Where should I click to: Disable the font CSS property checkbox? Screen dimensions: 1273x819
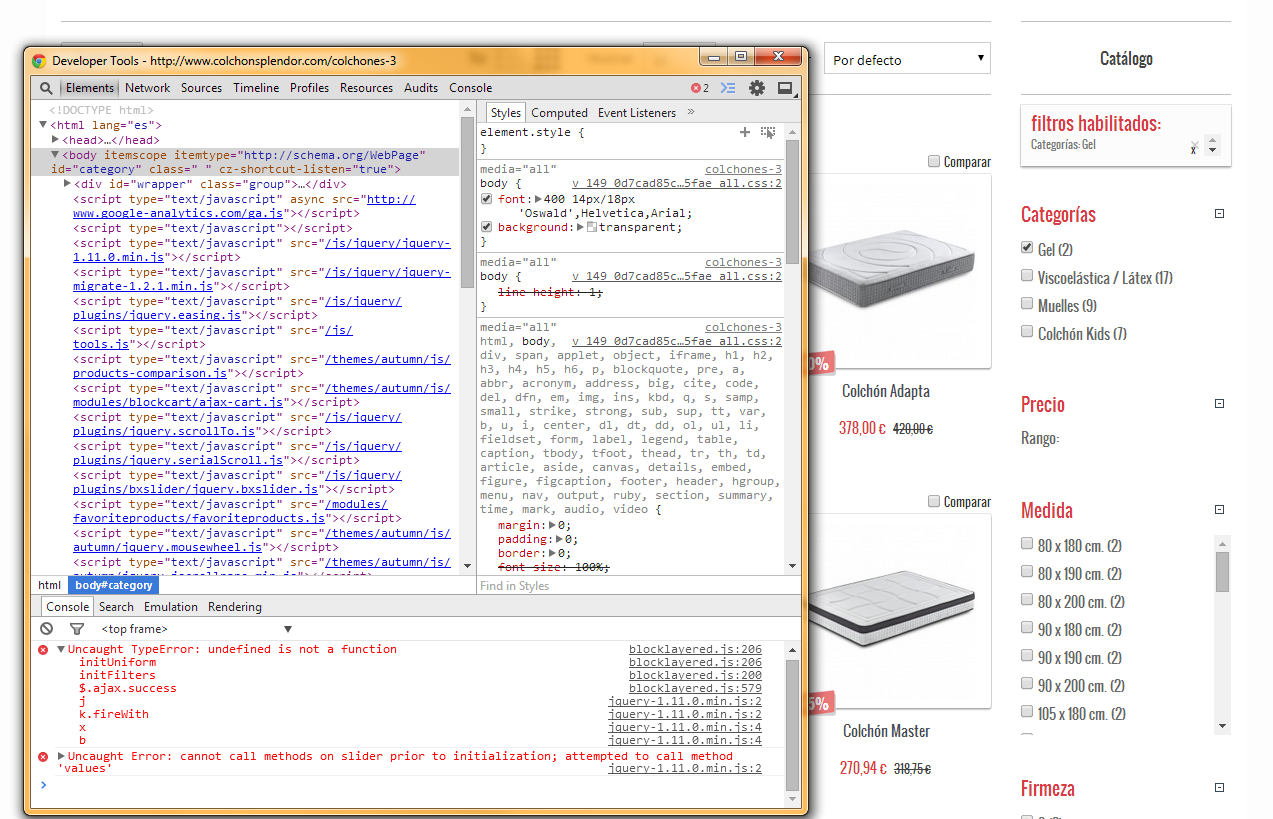(487, 199)
